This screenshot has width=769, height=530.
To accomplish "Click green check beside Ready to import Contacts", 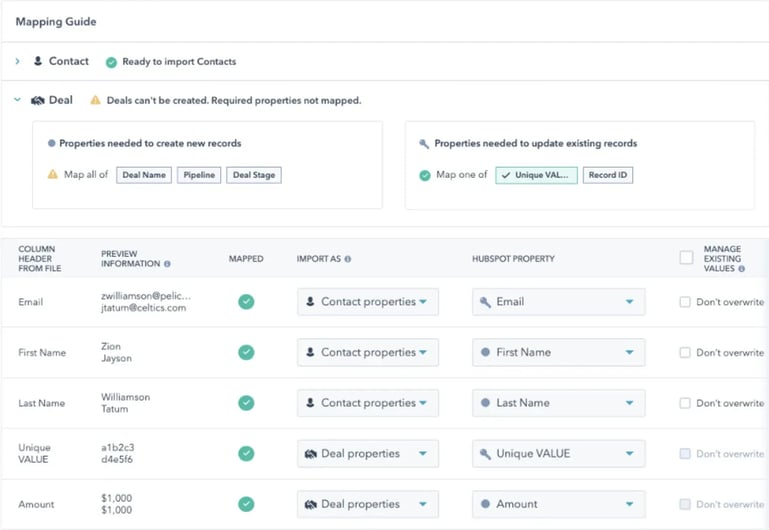I will tap(111, 62).
